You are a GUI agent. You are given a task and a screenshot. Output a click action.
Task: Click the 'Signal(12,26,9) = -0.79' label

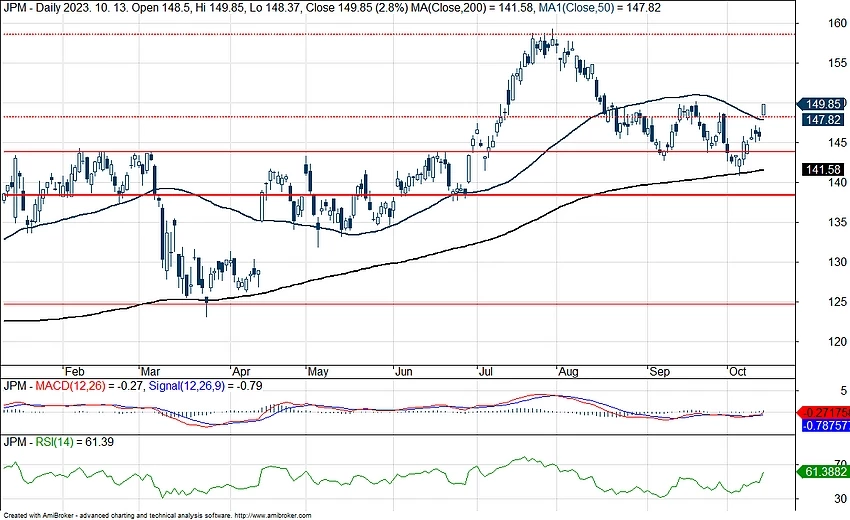point(205,386)
